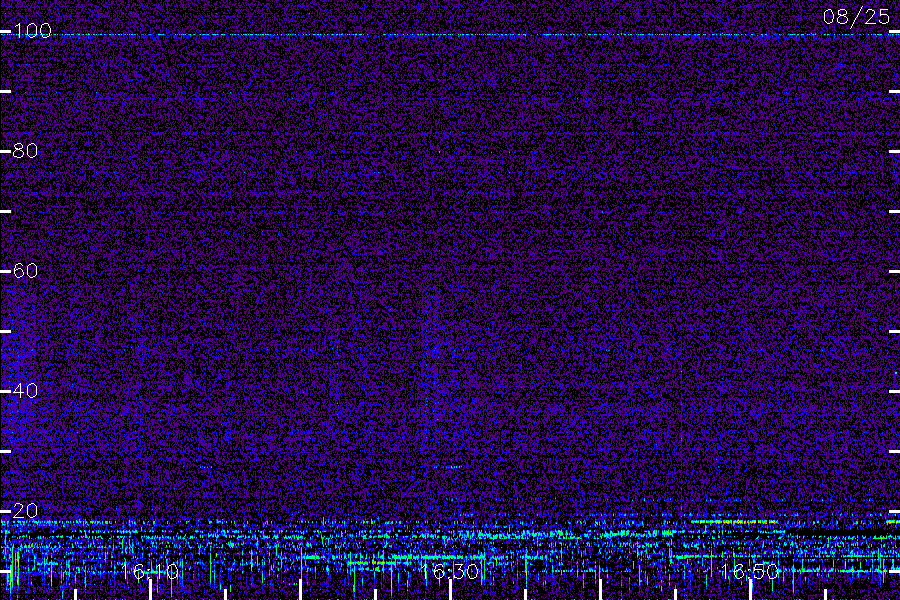Click the 16:10 time axis label

point(150,571)
